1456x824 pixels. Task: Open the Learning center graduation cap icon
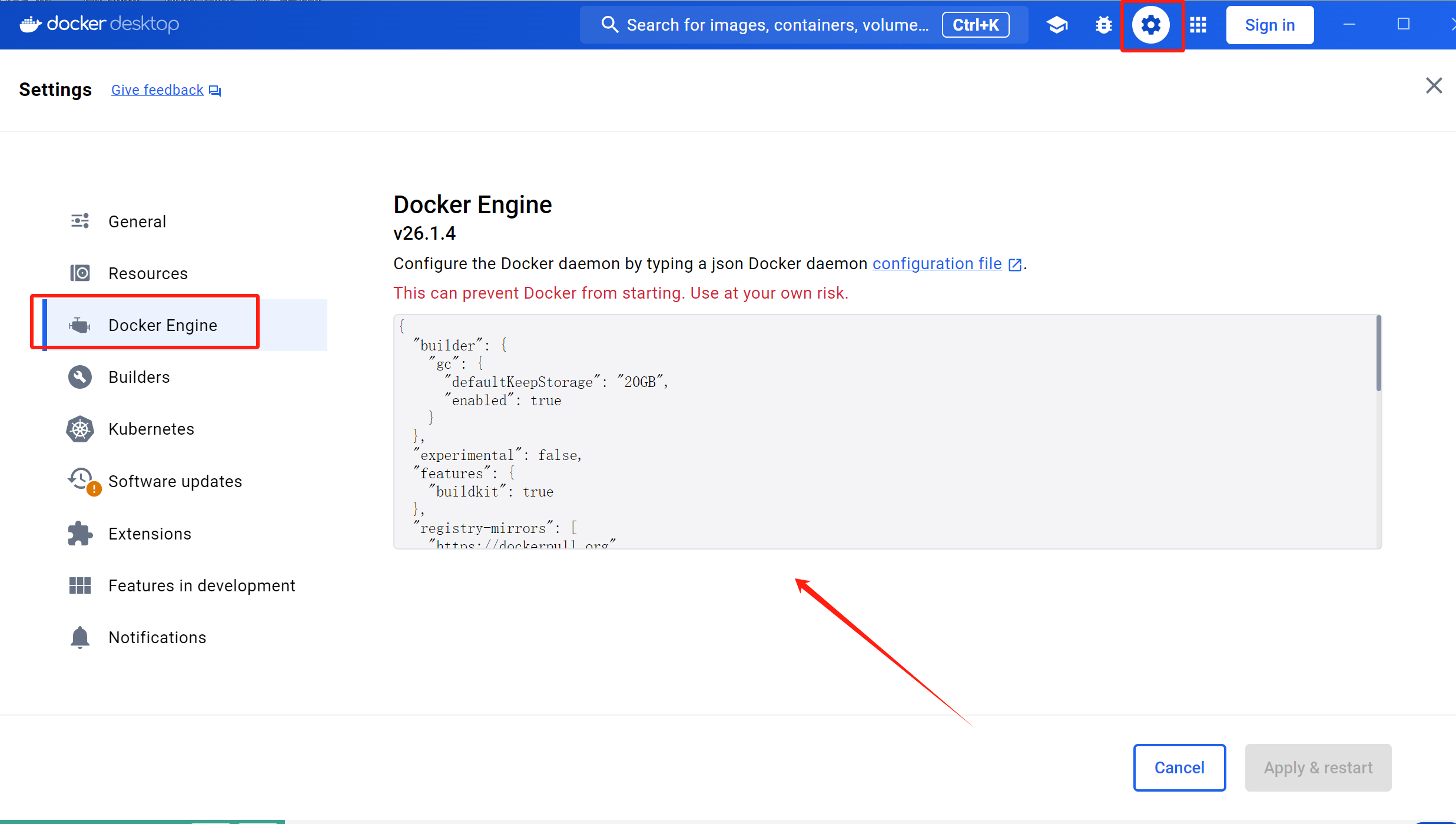(1057, 25)
